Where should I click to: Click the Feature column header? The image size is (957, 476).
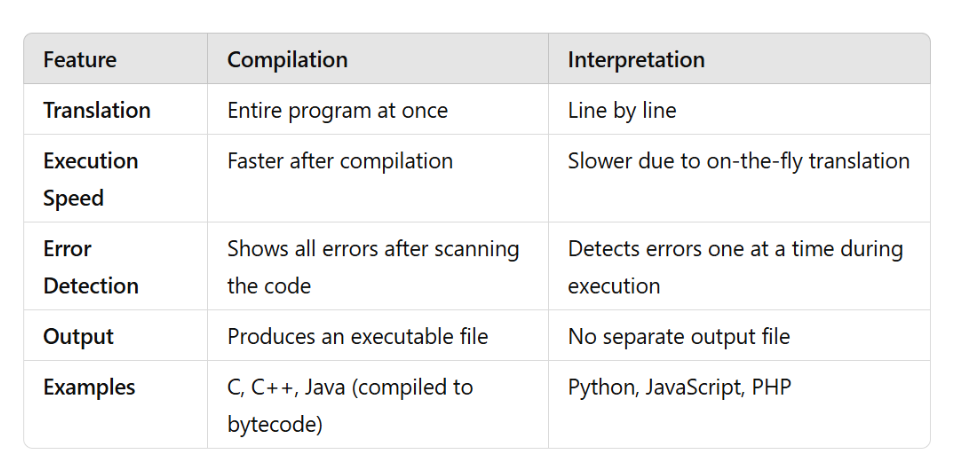click(79, 59)
